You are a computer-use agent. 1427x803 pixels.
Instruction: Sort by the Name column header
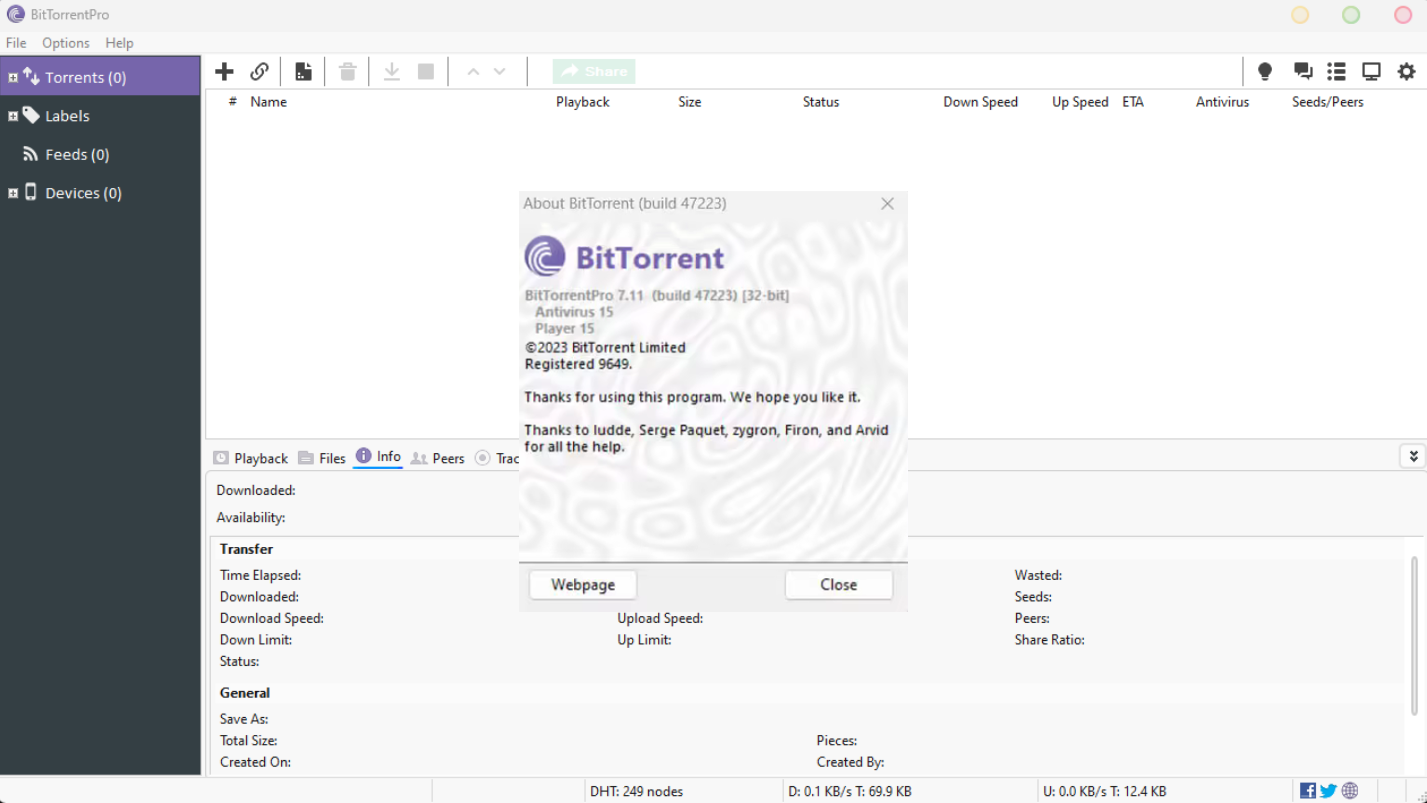tap(269, 102)
